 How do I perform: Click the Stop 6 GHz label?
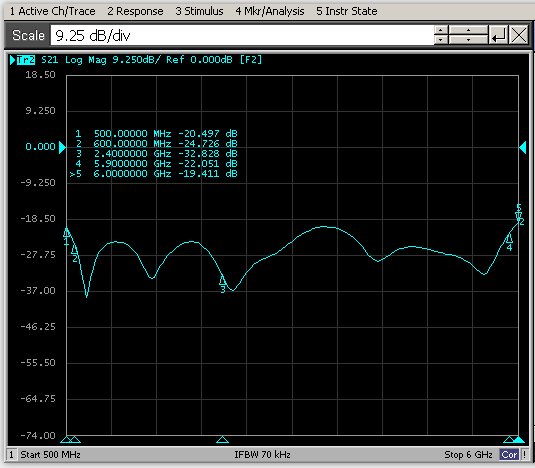click(468, 455)
